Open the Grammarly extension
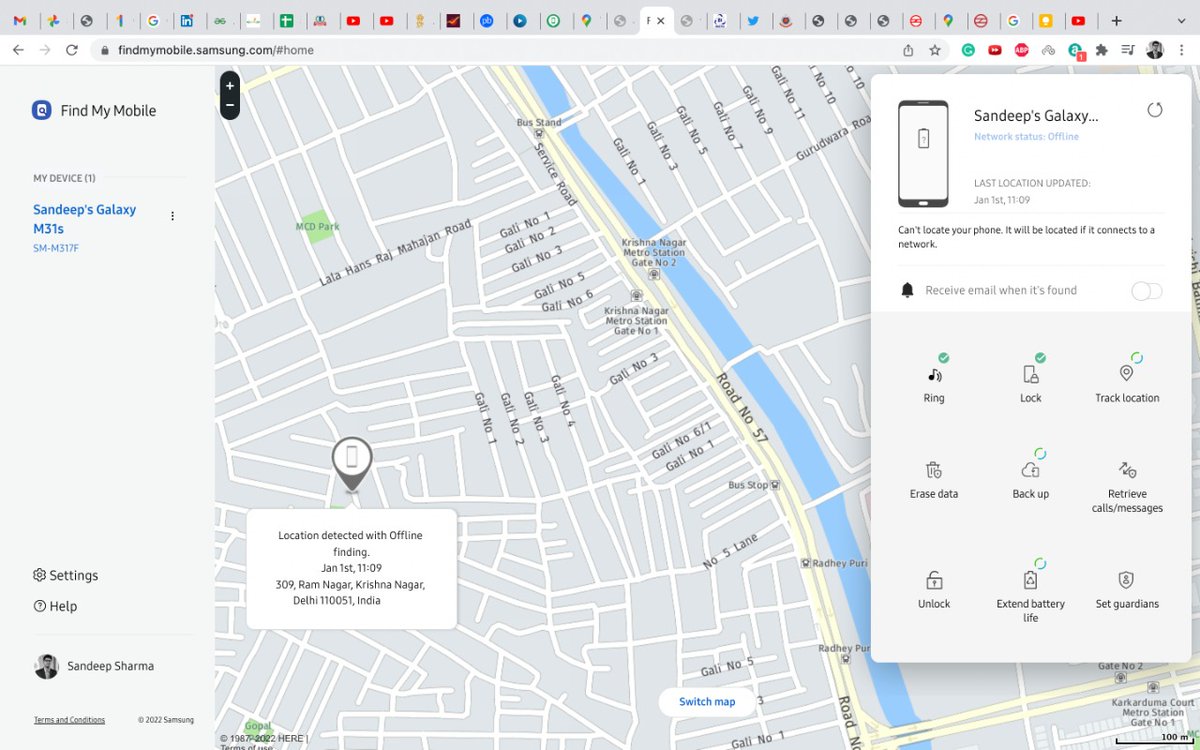 tap(968, 50)
